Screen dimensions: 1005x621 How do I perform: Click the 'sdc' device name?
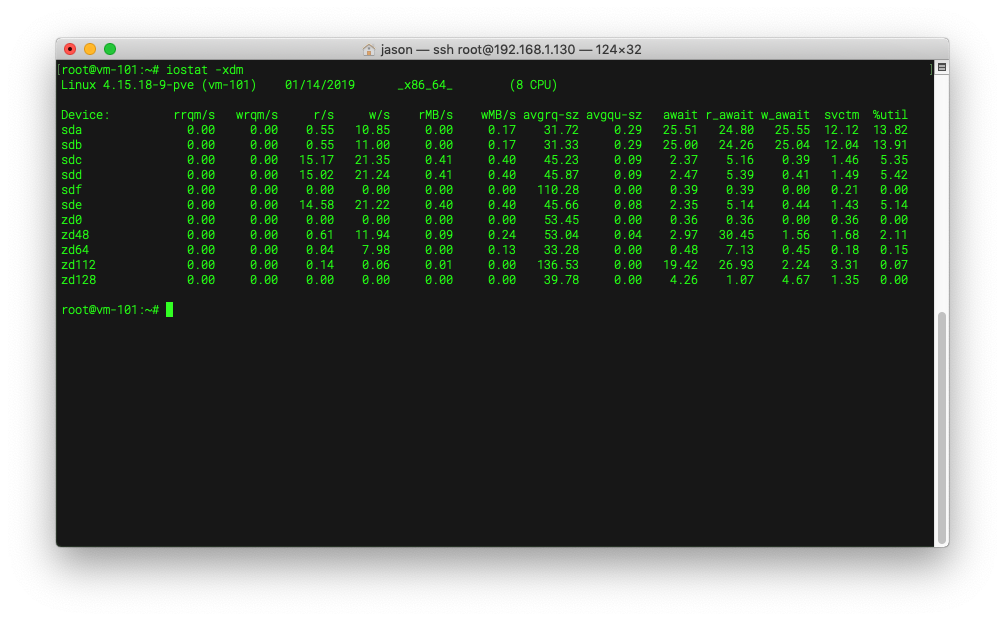[x=71, y=160]
